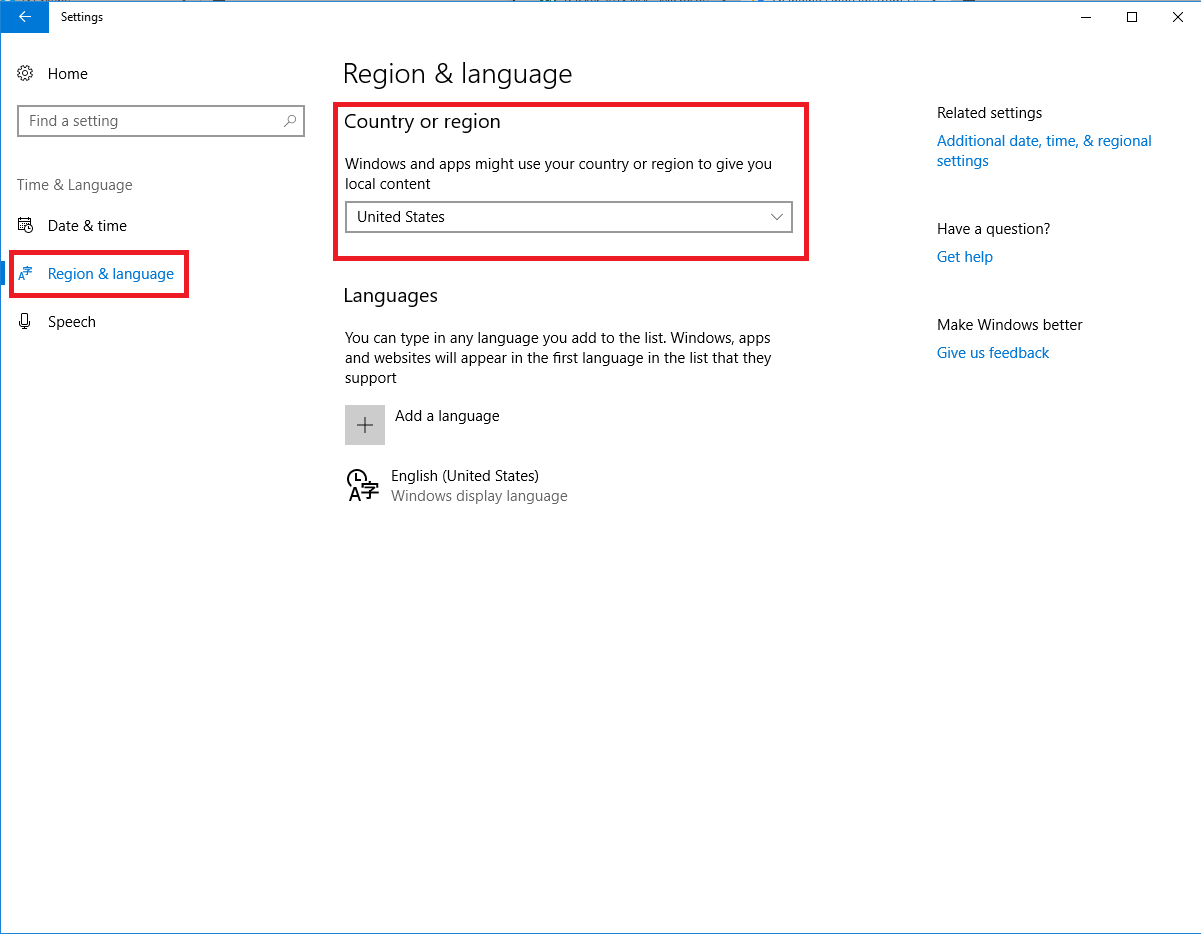Click the search magnifier in Find a setting
Viewport: 1201px width, 934px height.
[290, 121]
